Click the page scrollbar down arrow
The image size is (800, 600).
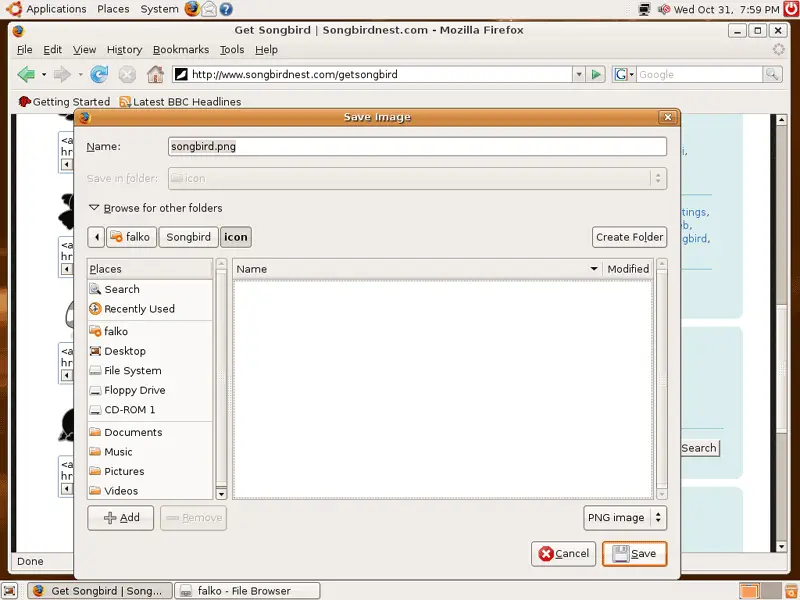click(x=781, y=546)
